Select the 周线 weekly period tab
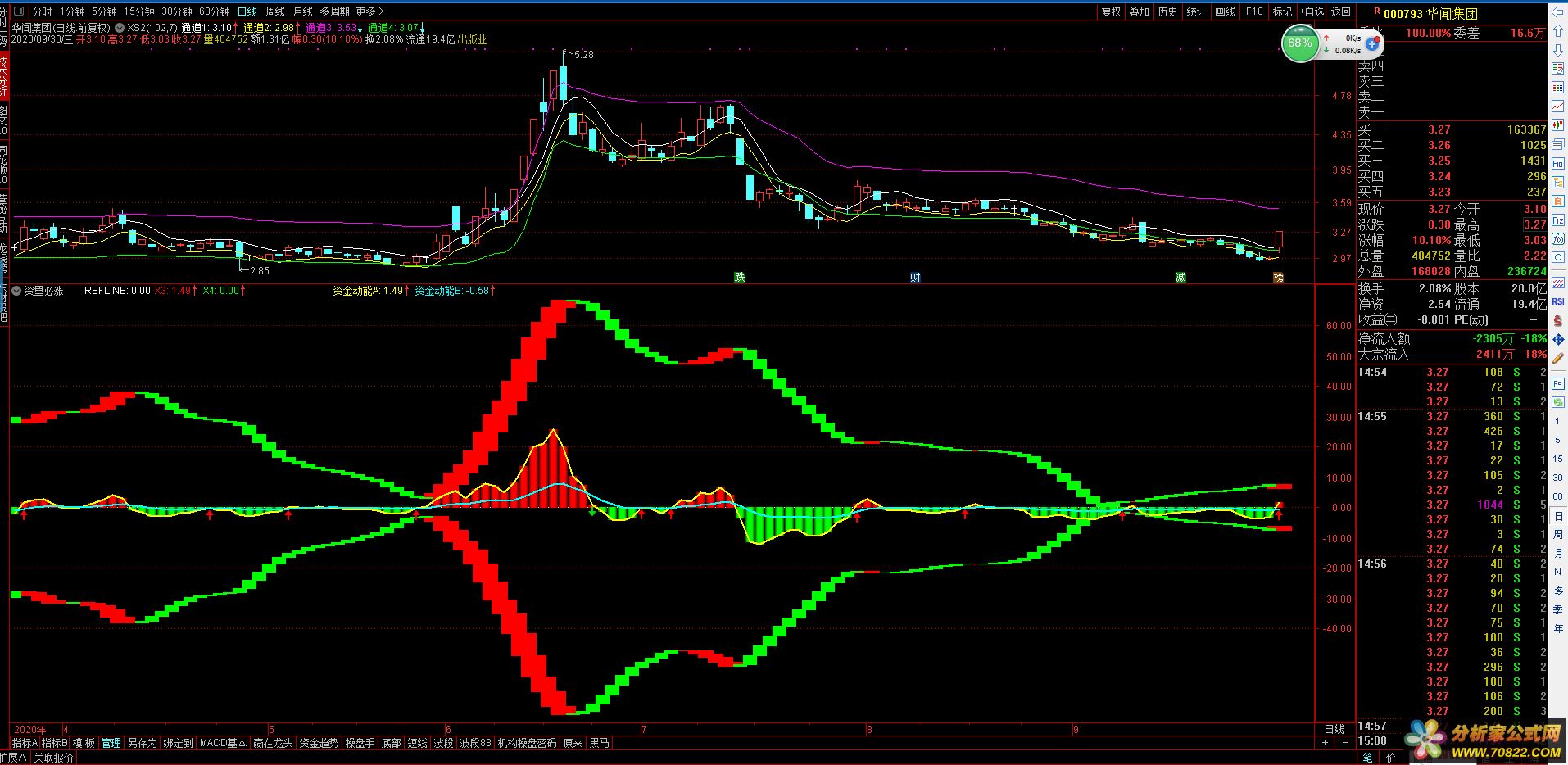 click(275, 11)
